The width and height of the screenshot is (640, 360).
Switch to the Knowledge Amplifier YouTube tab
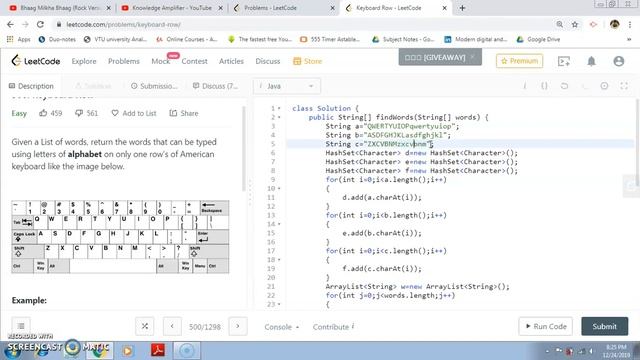pyautogui.click(x=171, y=8)
